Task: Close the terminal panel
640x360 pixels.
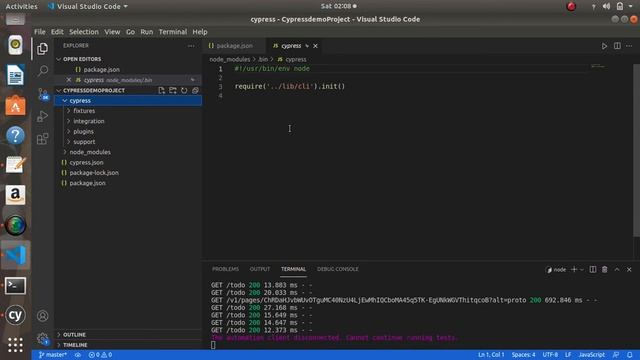Action: [x=629, y=269]
